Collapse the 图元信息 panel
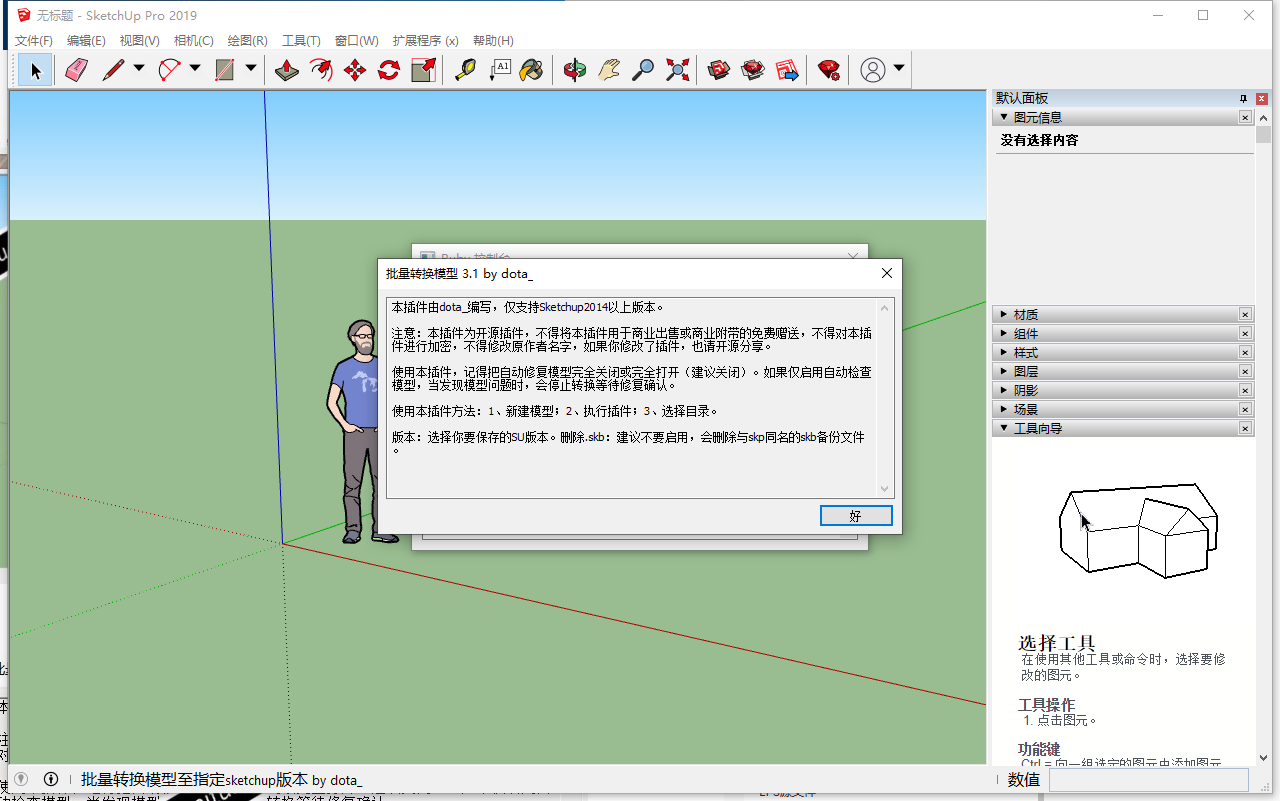This screenshot has width=1280, height=801. (1003, 117)
